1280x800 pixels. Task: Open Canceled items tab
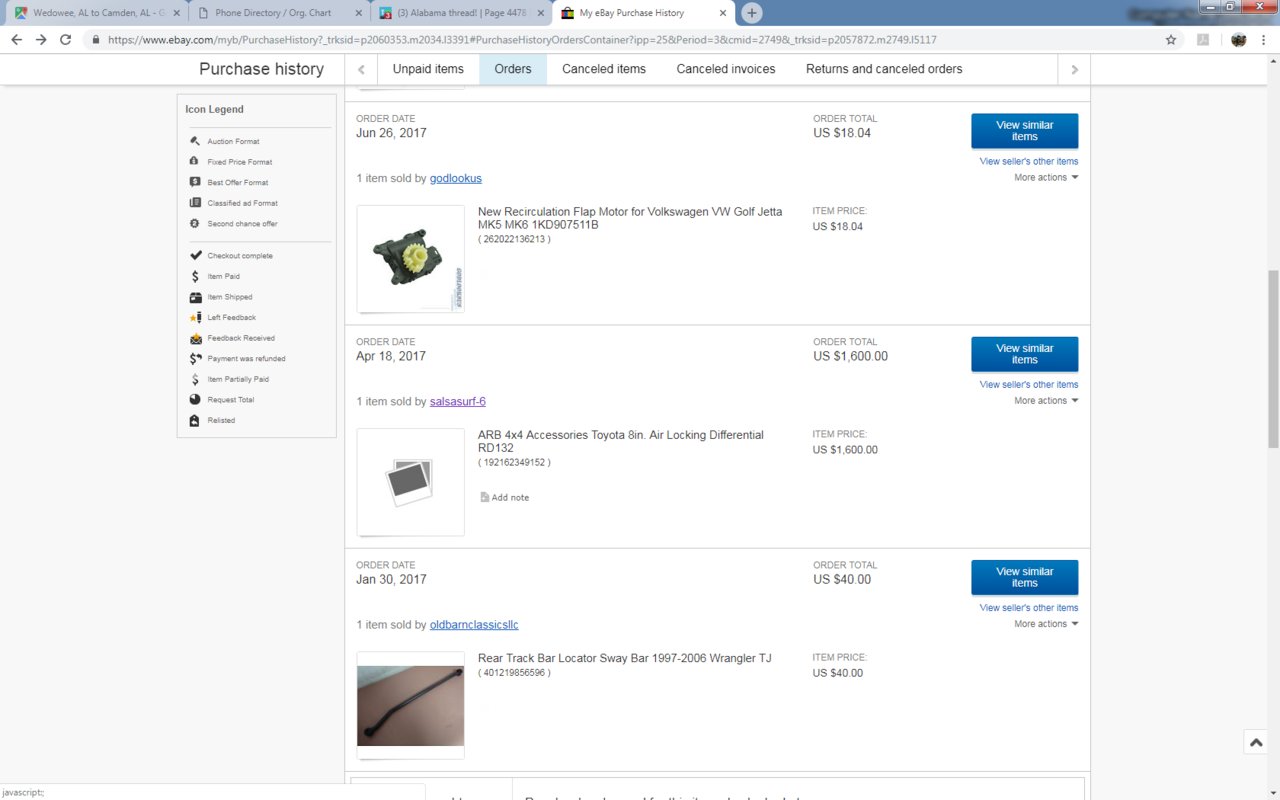604,69
